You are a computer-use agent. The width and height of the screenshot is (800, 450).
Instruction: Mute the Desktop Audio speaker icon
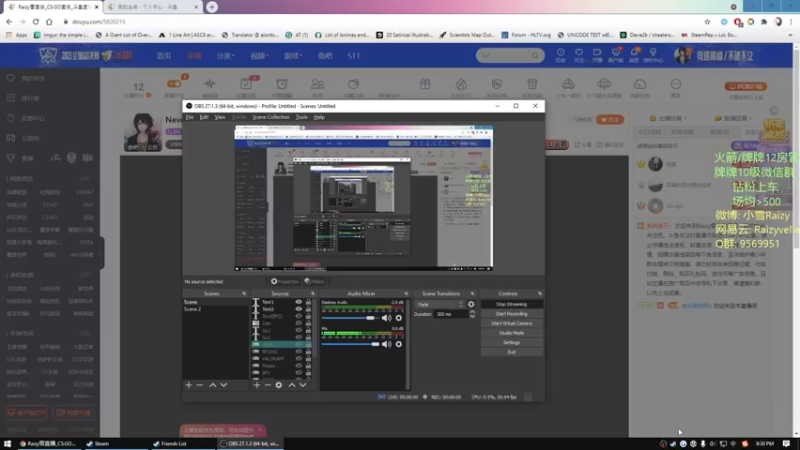tap(387, 318)
